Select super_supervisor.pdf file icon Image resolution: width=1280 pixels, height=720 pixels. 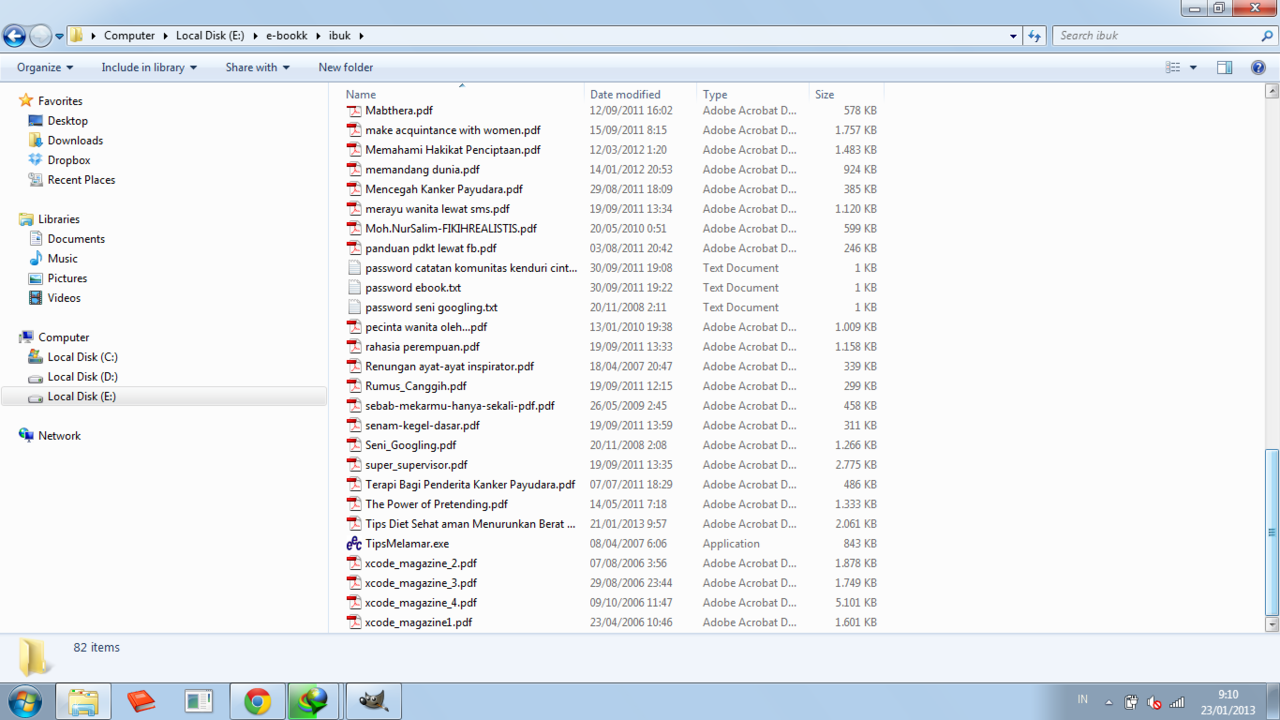(354, 465)
